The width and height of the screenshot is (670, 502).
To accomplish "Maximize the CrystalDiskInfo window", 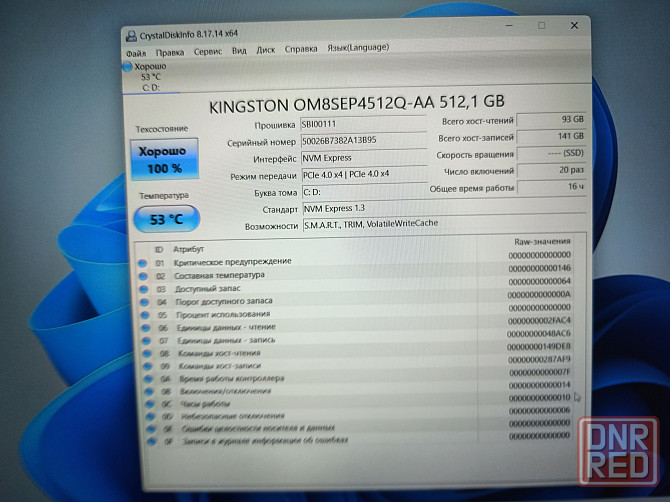I will (541, 26).
